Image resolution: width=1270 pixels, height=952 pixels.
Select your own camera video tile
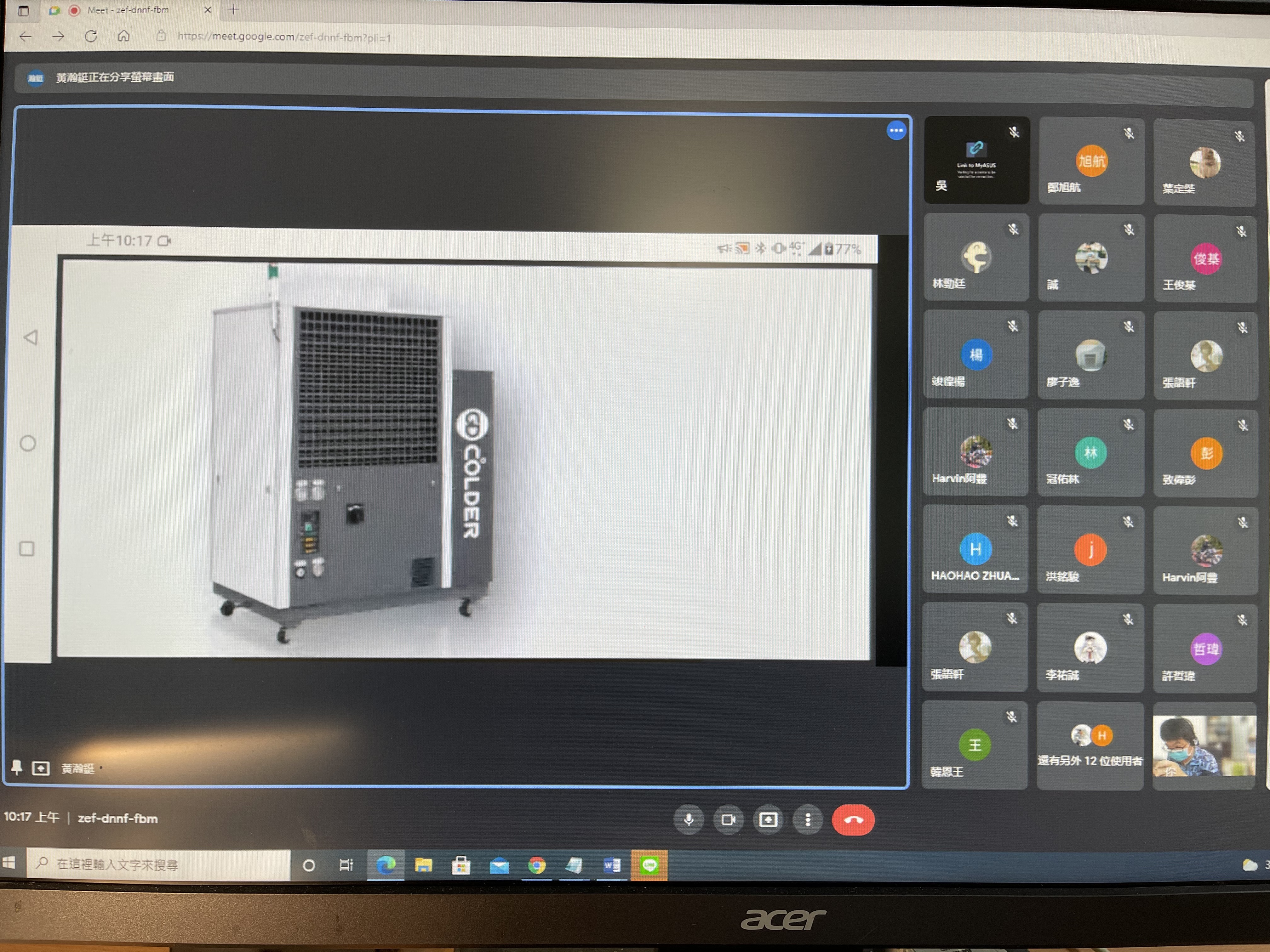[1204, 746]
